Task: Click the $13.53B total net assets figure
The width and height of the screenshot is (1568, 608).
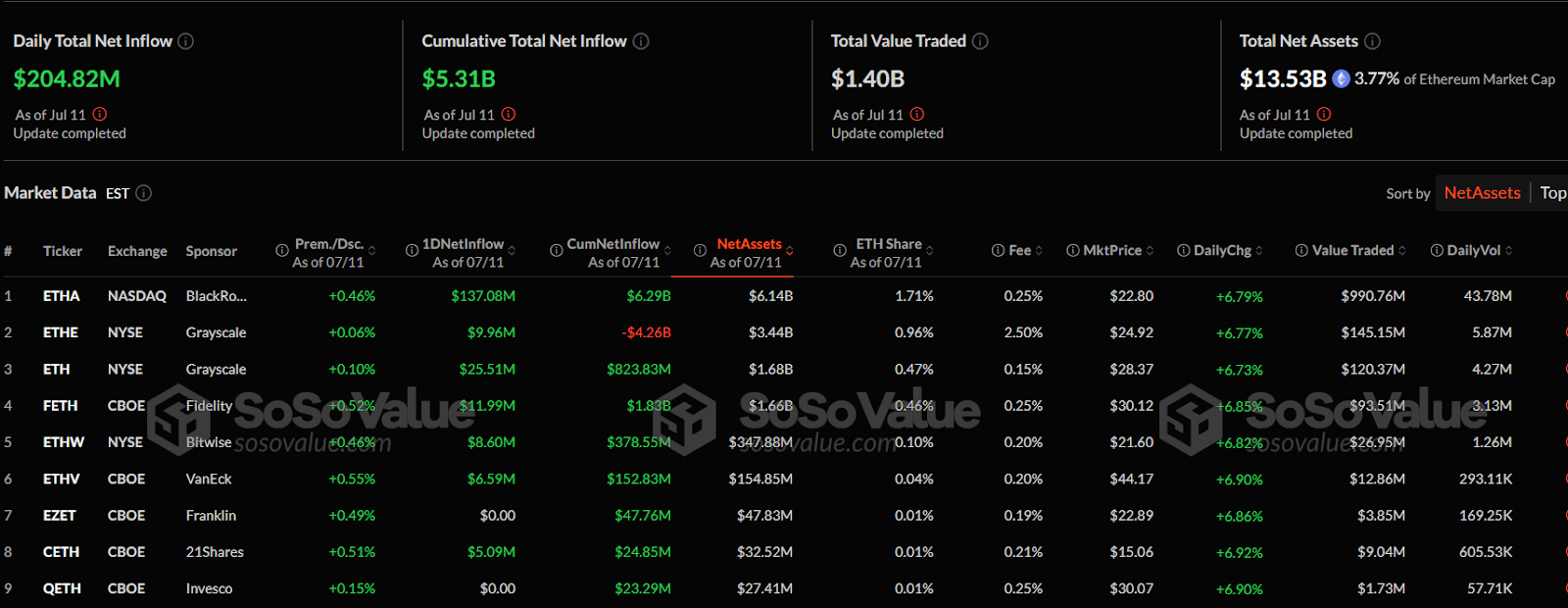Action: (1283, 78)
